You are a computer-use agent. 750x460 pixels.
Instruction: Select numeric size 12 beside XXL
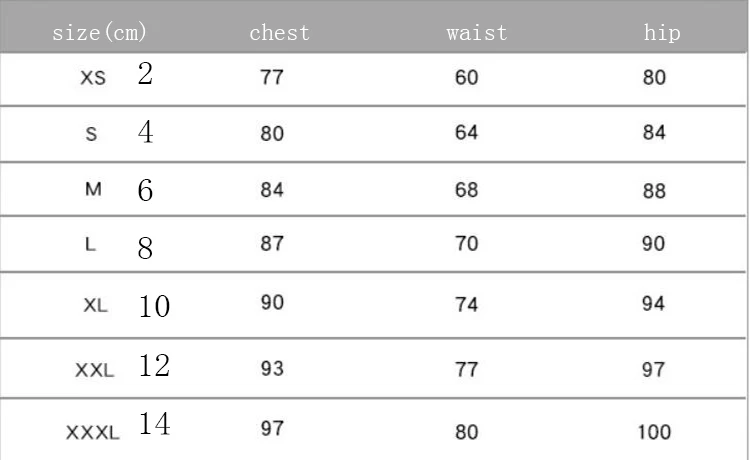[154, 366]
